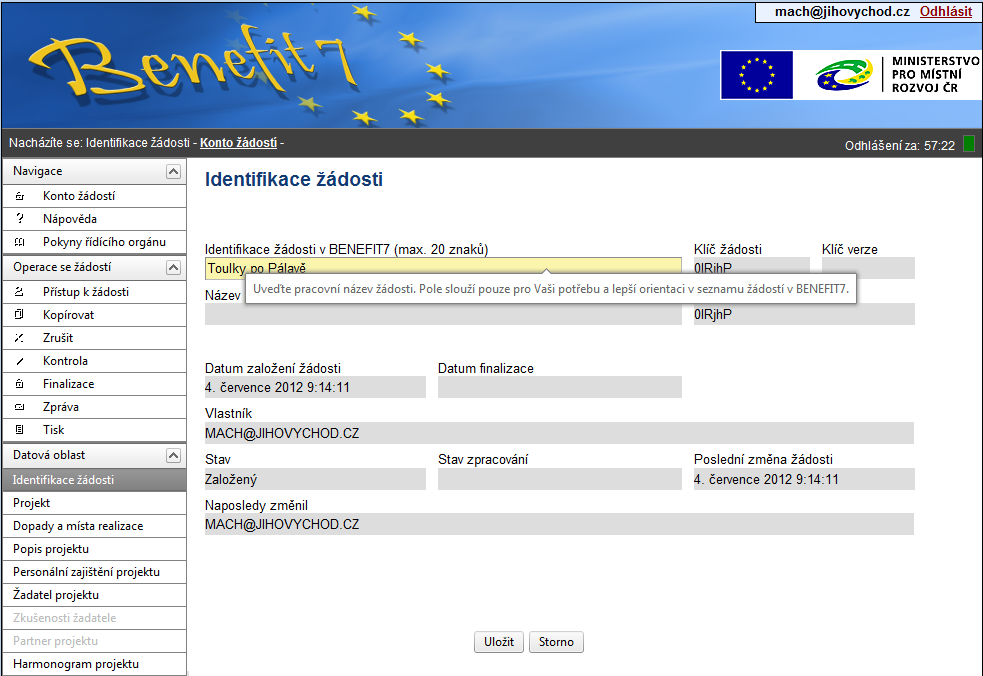Open Harmonogram projektu section
Screen dimensions: 983x676
click(x=95, y=664)
